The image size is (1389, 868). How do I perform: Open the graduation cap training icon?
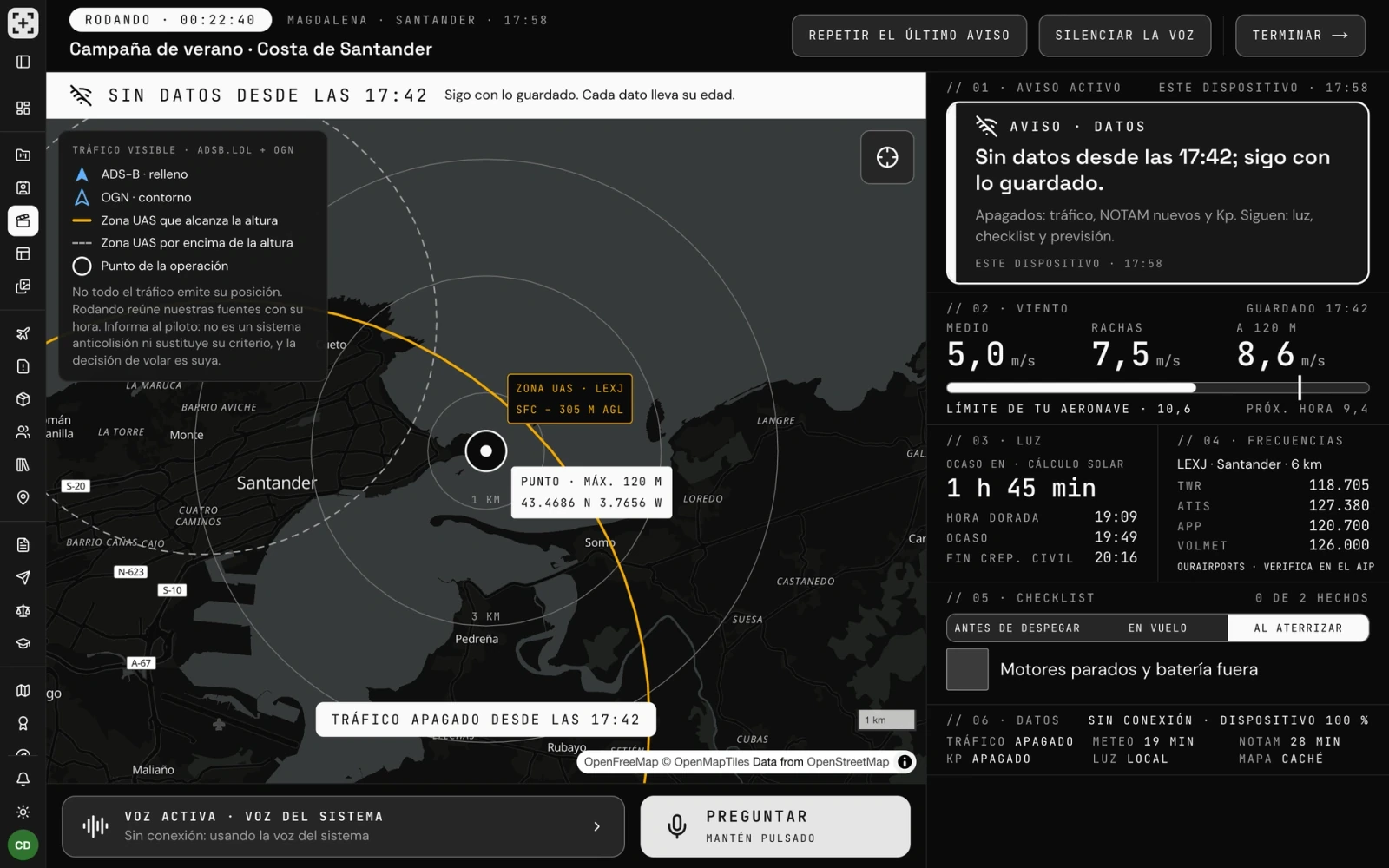(x=23, y=644)
